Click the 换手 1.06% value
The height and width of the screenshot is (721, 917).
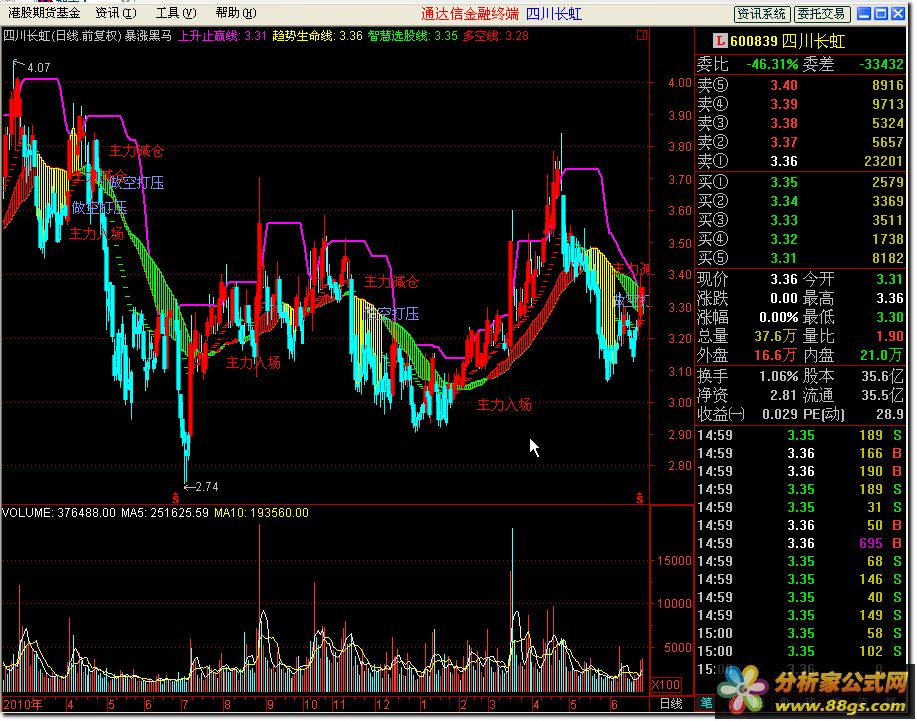pyautogui.click(x=778, y=376)
